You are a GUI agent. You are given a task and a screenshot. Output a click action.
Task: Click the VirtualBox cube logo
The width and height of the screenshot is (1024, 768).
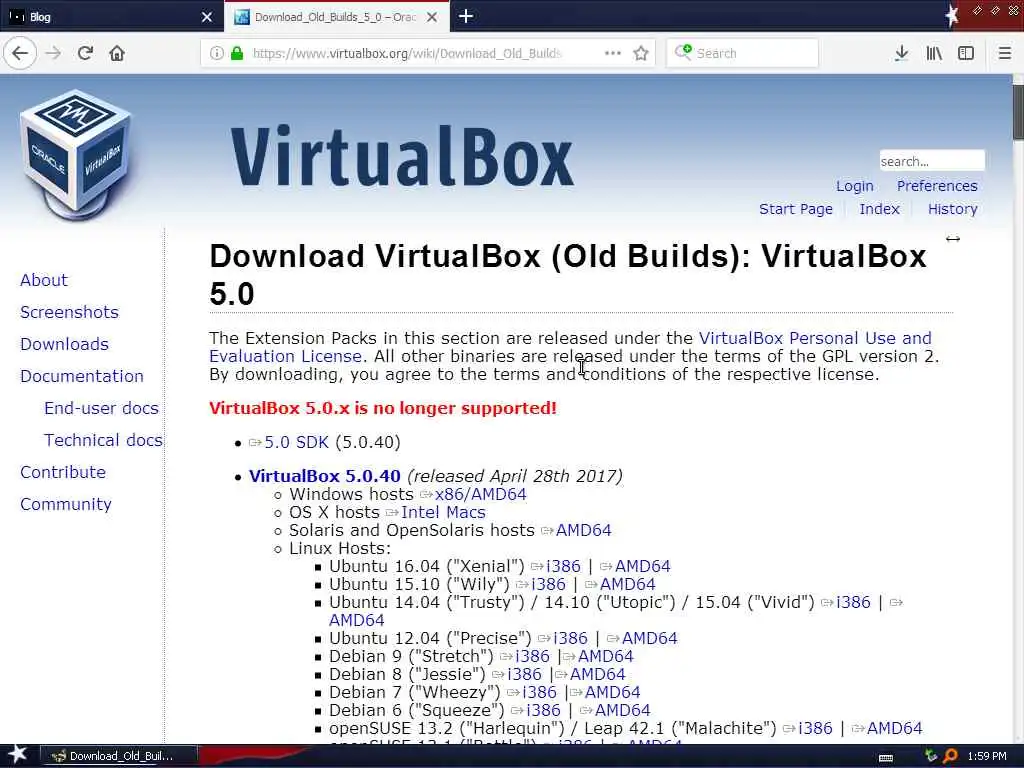click(76, 155)
